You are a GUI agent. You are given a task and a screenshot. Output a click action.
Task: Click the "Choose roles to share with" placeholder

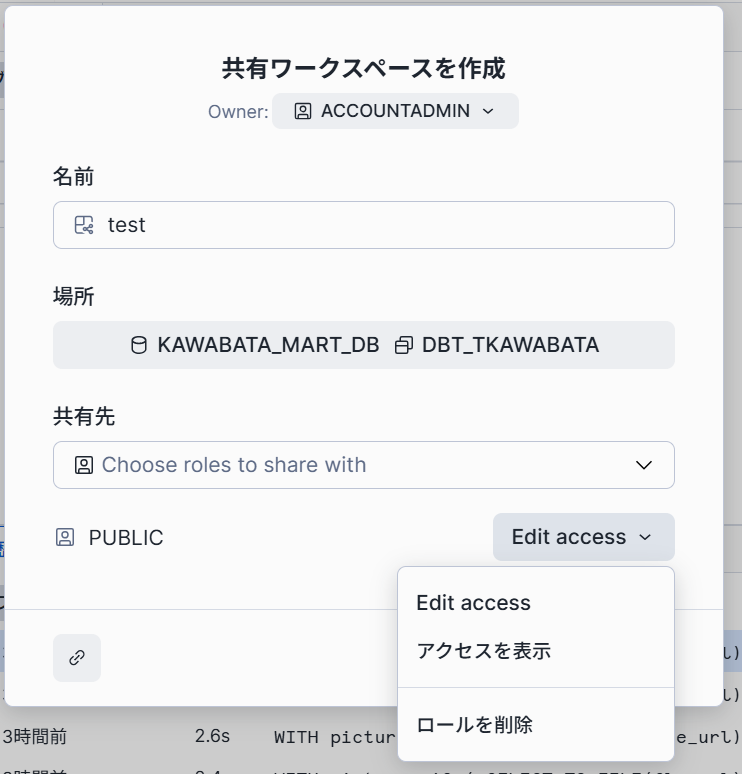tap(234, 465)
